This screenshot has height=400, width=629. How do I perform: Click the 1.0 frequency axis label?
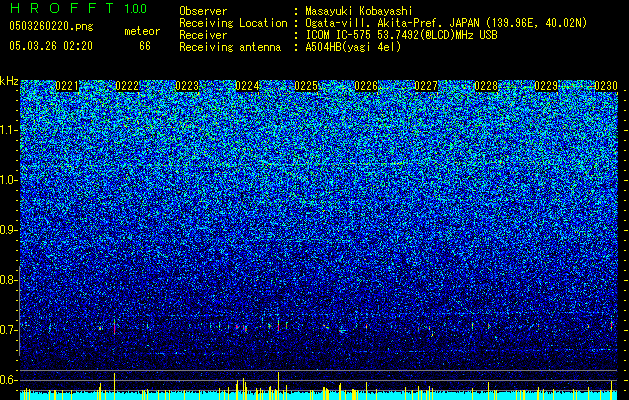[x=8, y=180]
